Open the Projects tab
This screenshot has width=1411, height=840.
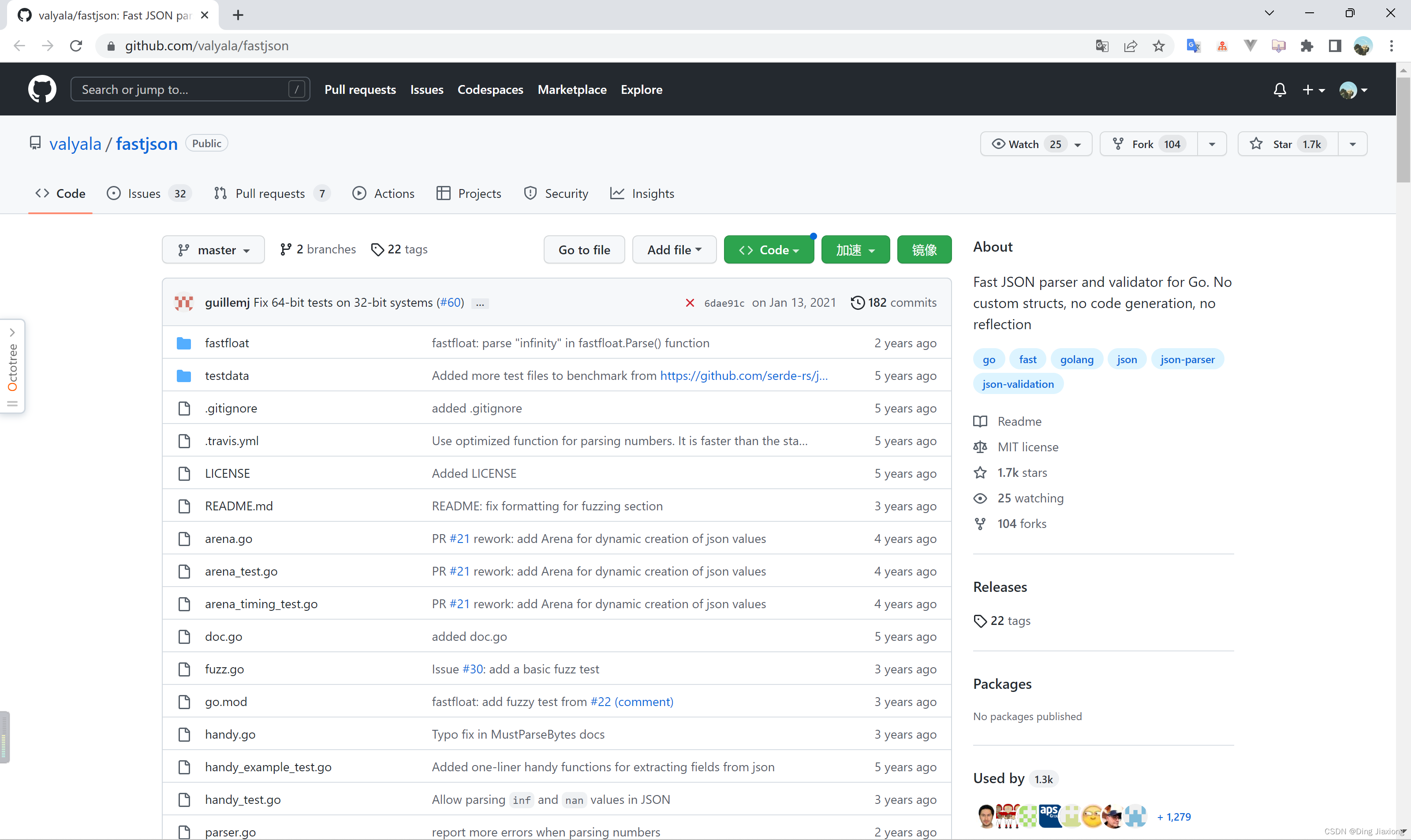coord(469,193)
